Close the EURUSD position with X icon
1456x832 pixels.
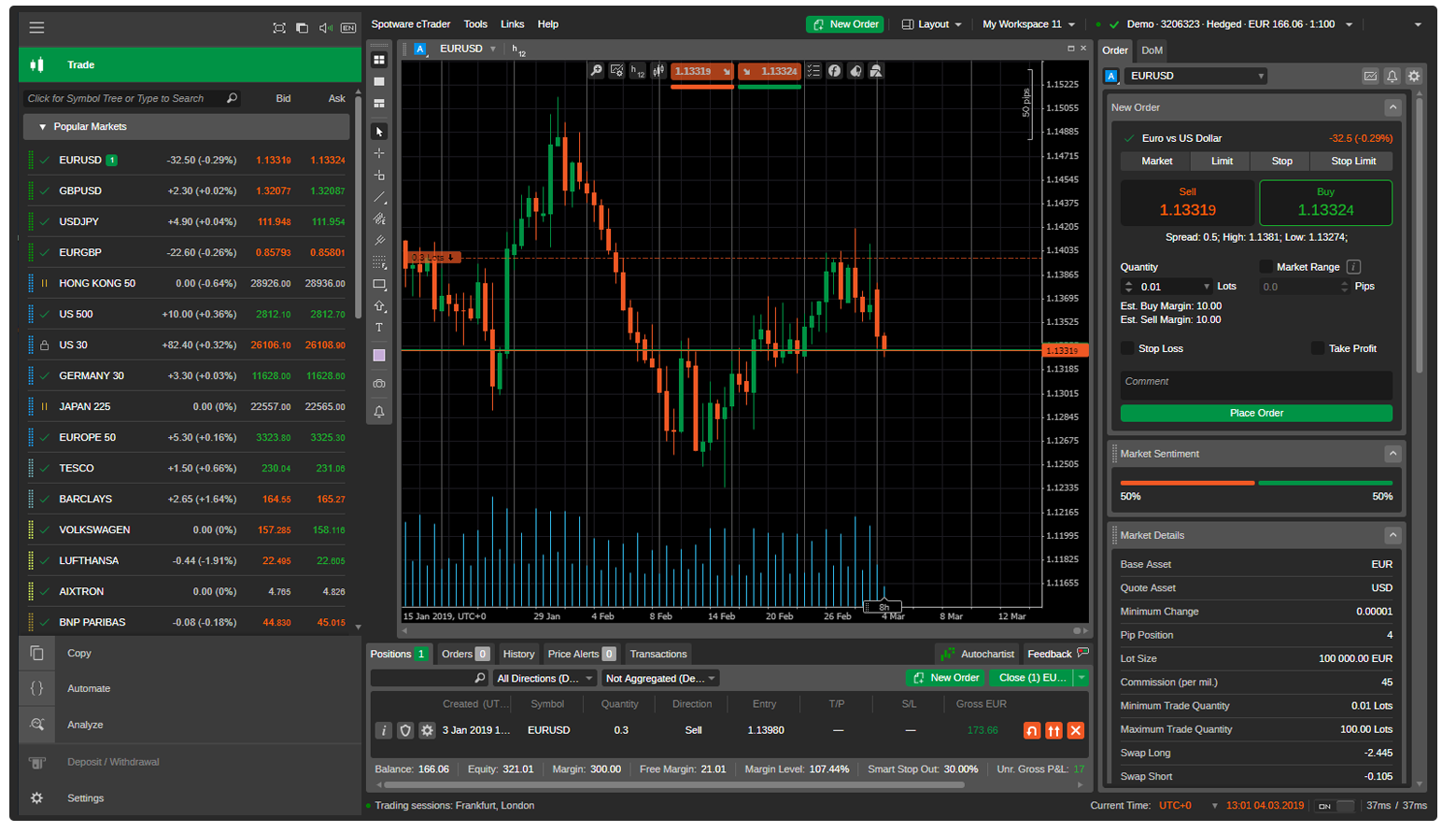[1076, 730]
